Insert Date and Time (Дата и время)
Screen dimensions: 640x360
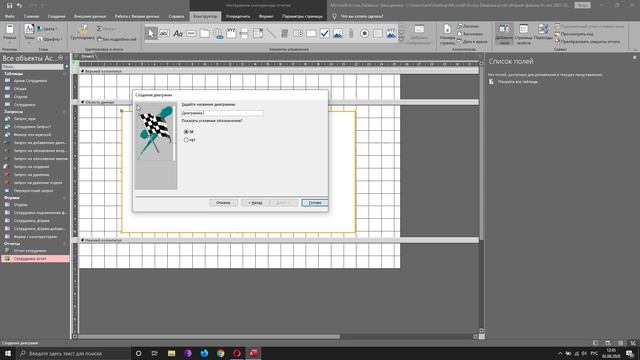click(x=472, y=42)
